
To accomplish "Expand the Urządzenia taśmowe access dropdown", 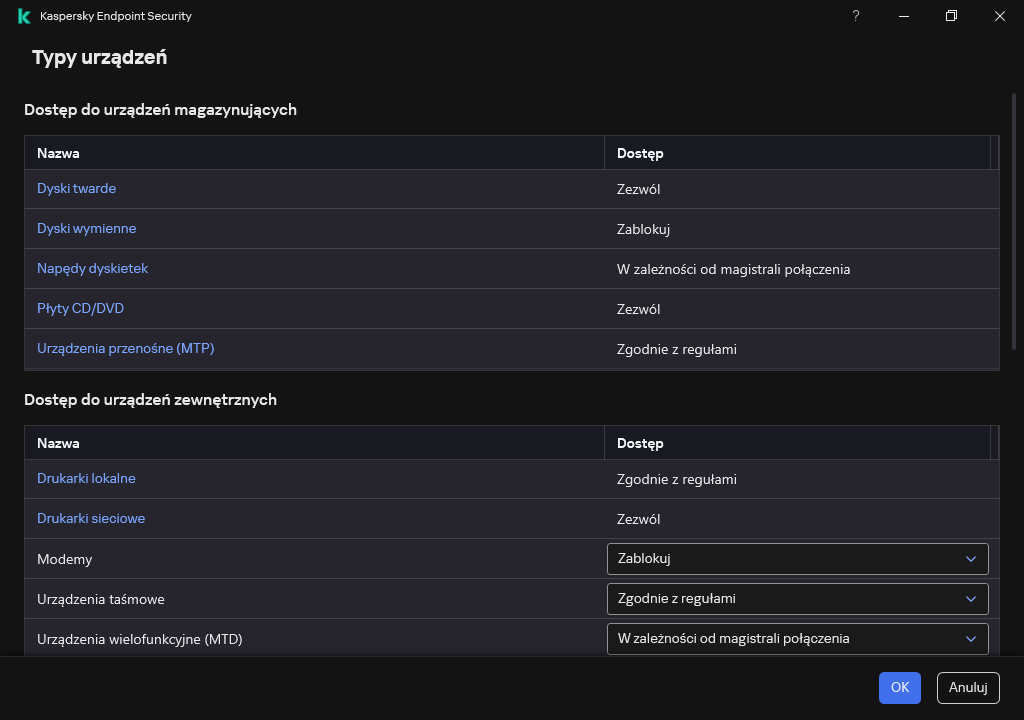I will 797,599.
